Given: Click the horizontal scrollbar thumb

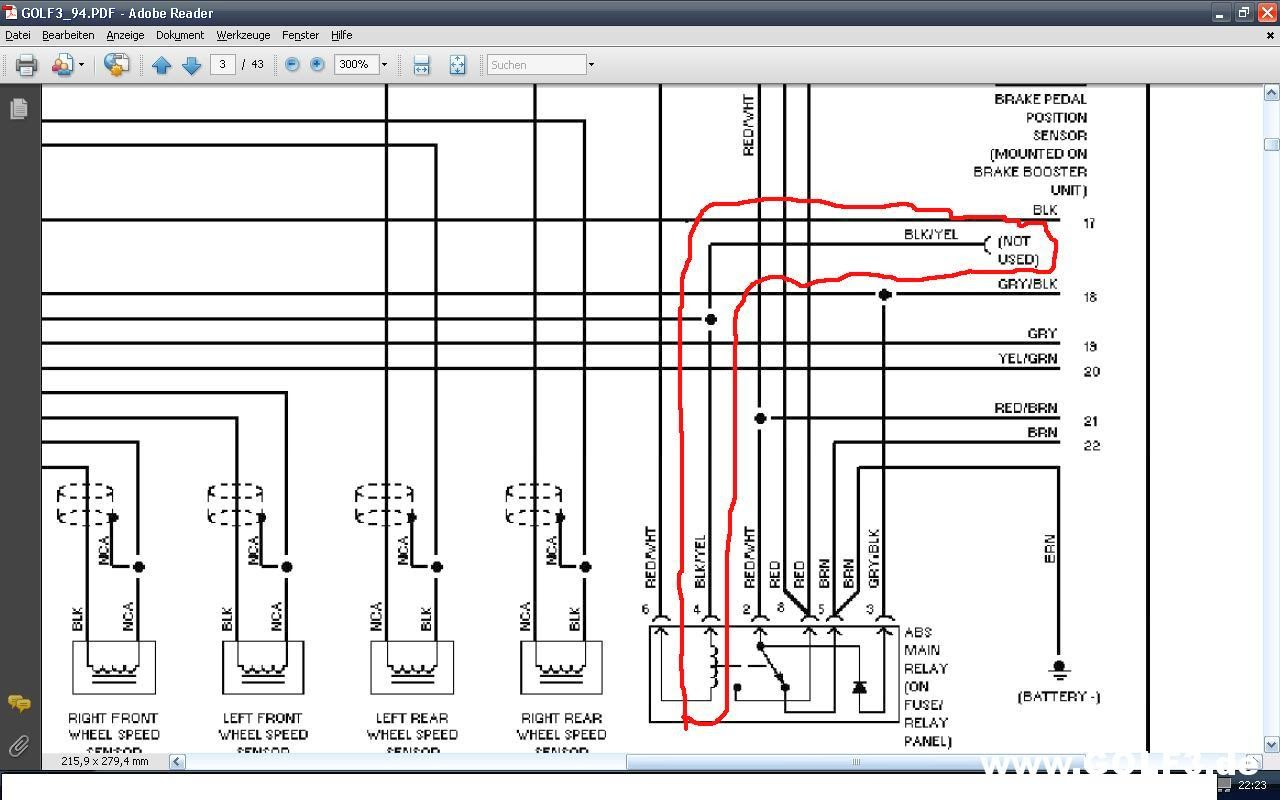Looking at the screenshot, I should (856, 761).
